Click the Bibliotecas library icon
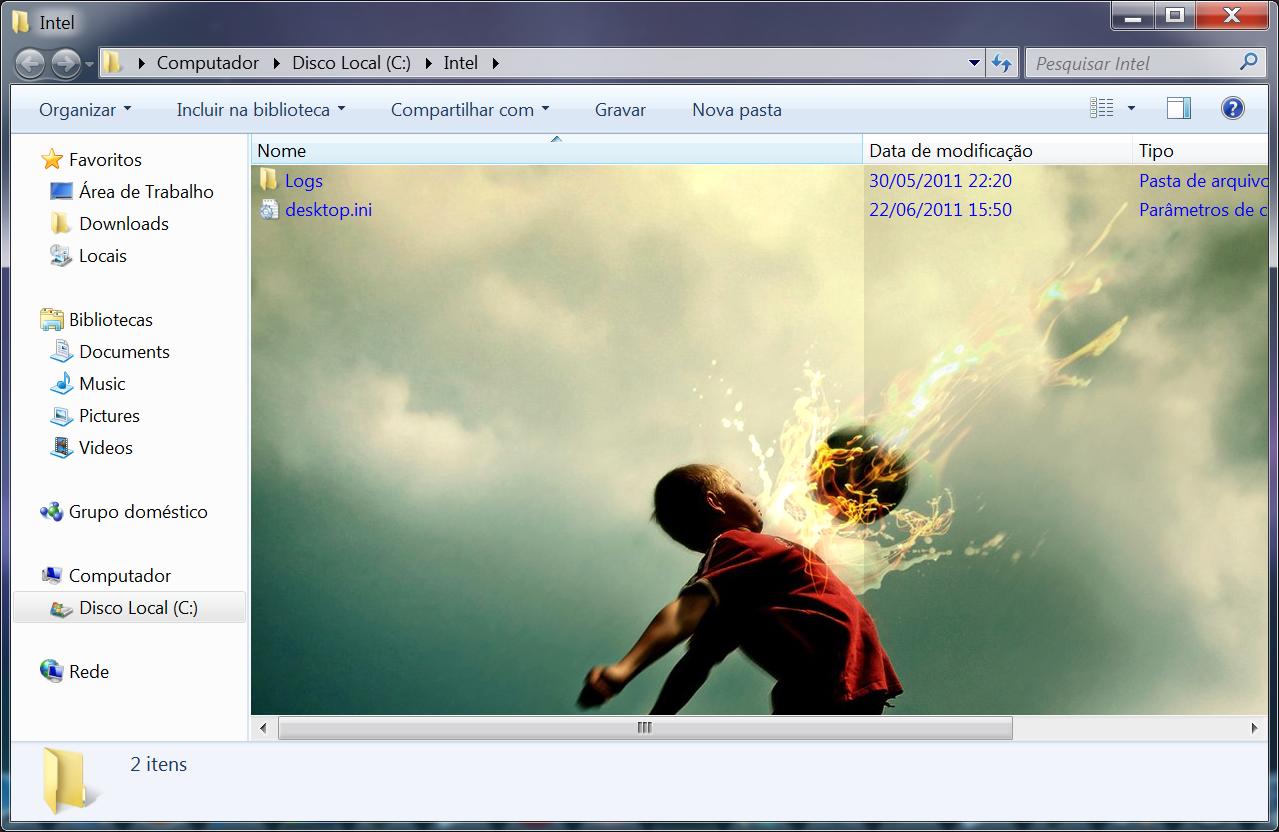Viewport: 1279px width, 832px height. point(52,320)
